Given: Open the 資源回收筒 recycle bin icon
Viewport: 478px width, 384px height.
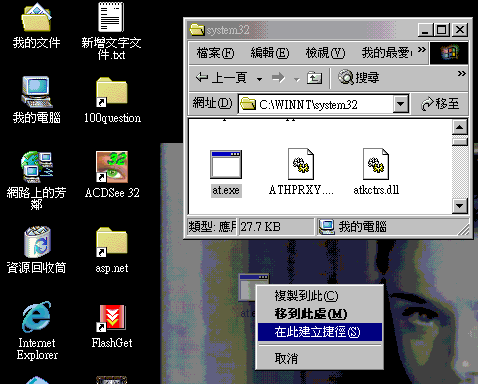Looking at the screenshot, I should tap(37, 242).
